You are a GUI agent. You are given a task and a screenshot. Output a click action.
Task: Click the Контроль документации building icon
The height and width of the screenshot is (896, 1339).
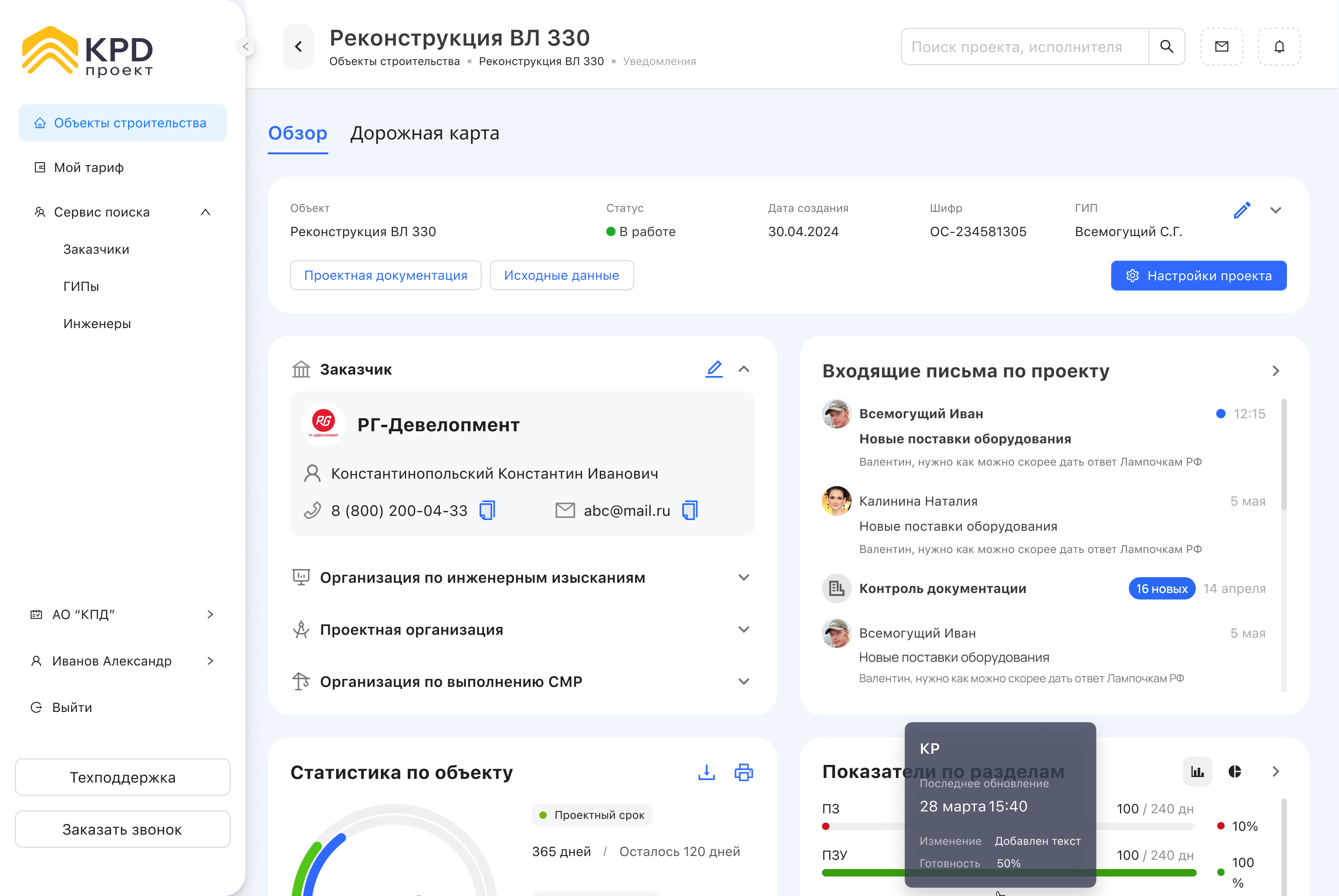point(837,588)
